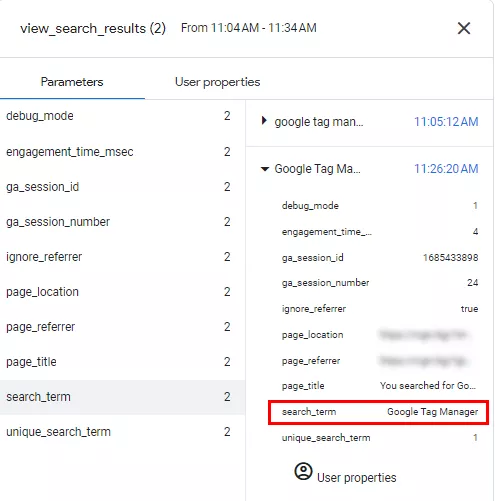This screenshot has width=495, height=501.
Task: Click the User properties label below event details
Action: click(357, 478)
